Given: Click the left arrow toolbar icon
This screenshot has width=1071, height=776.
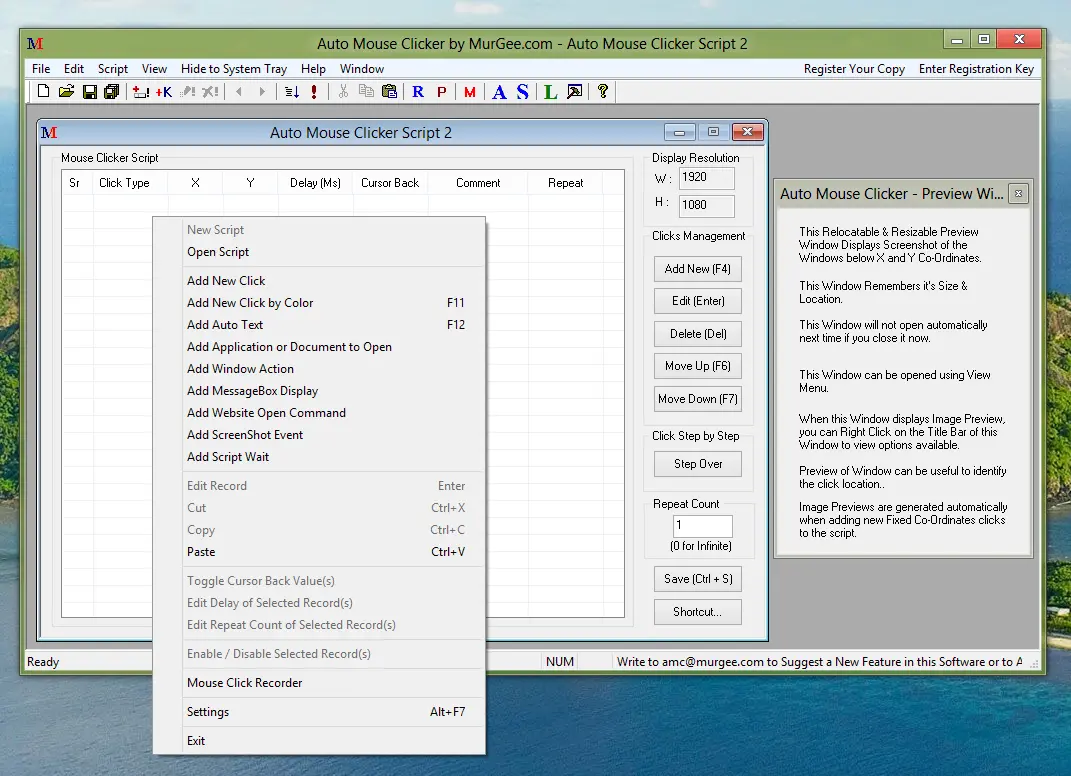Looking at the screenshot, I should tap(239, 92).
